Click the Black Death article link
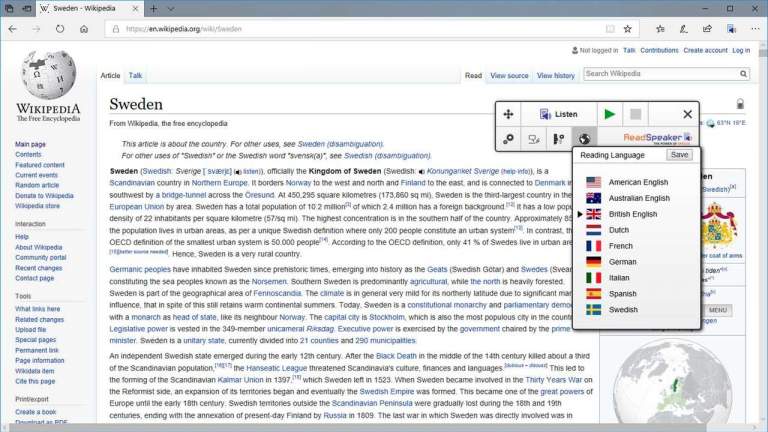This screenshot has width=768, height=432. coord(396,356)
